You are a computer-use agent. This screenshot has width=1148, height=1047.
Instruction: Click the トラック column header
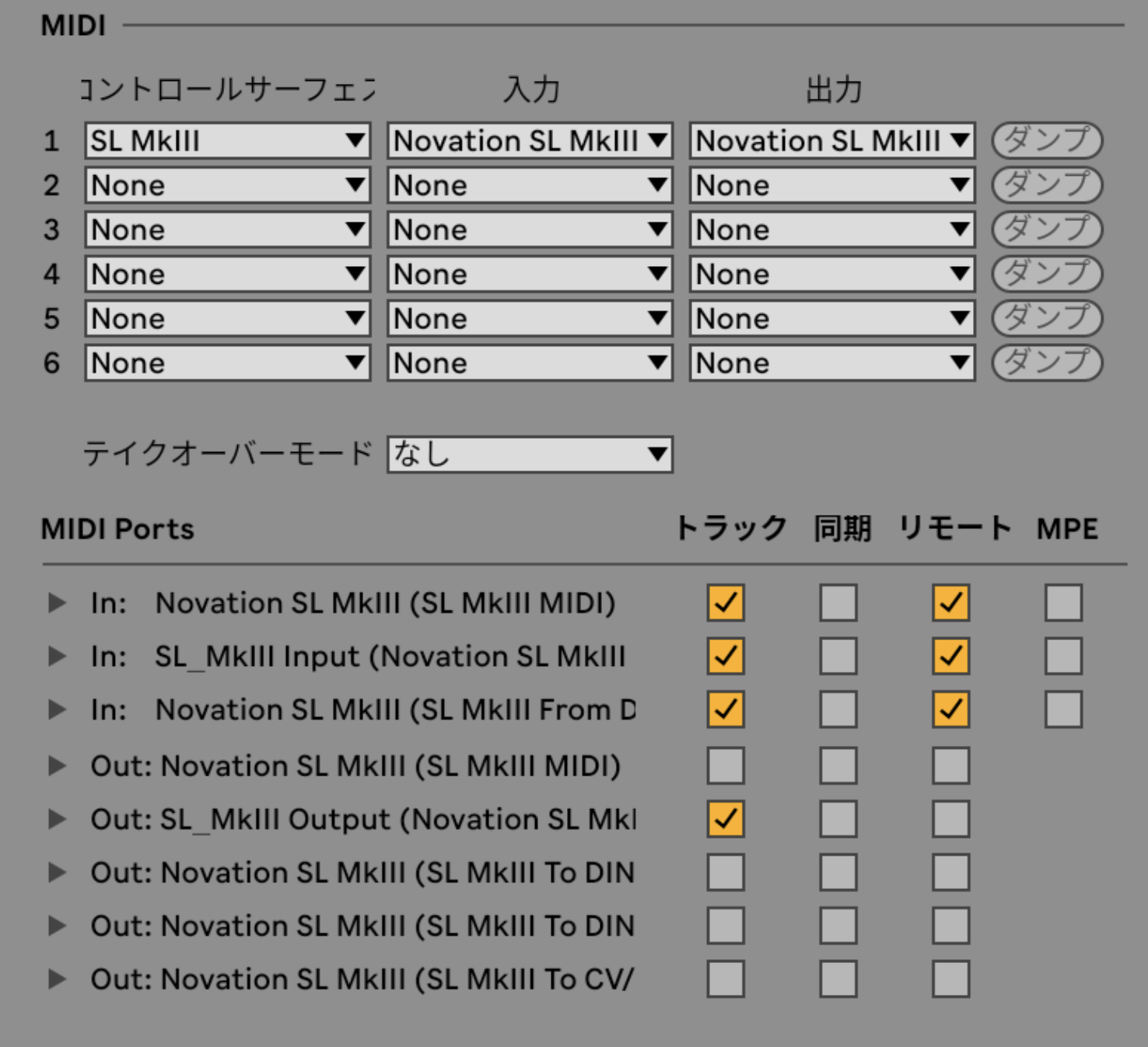tap(730, 529)
